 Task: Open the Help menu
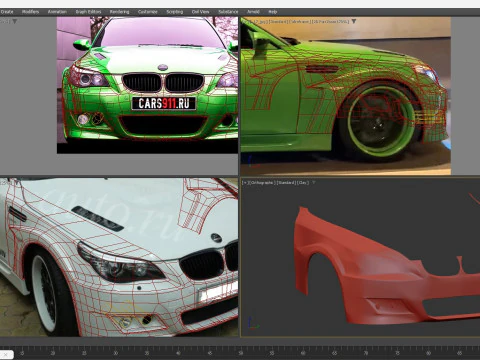pos(273,12)
